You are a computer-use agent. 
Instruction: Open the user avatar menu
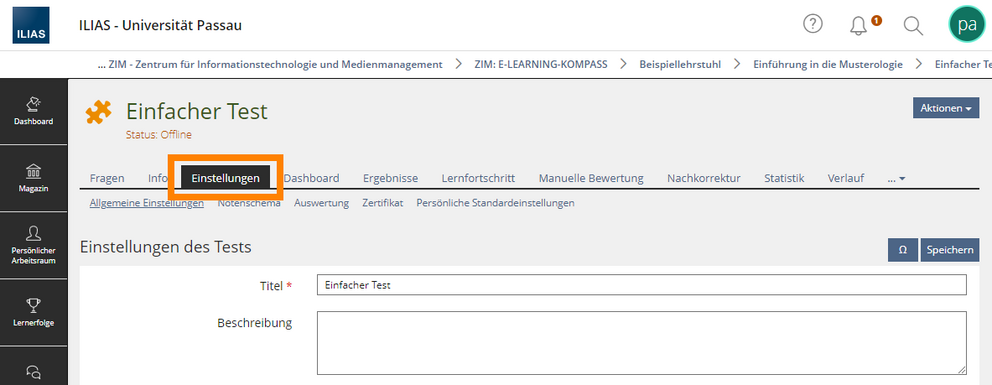pyautogui.click(x=967, y=25)
